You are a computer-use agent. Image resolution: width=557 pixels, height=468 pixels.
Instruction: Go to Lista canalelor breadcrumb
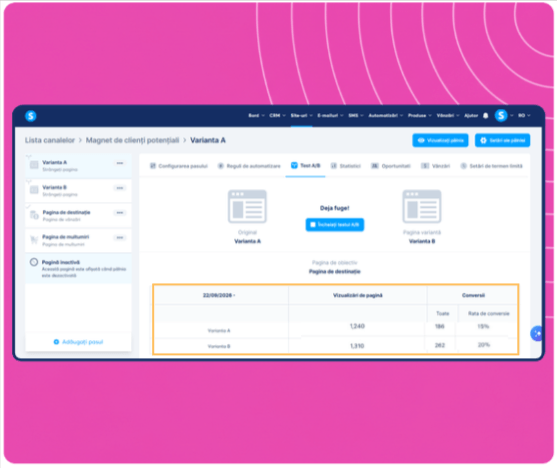(x=50, y=140)
